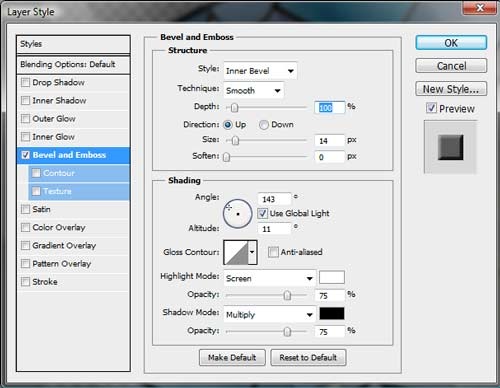Click the Soften value field showing 0
This screenshot has width=500, height=388.
329,157
